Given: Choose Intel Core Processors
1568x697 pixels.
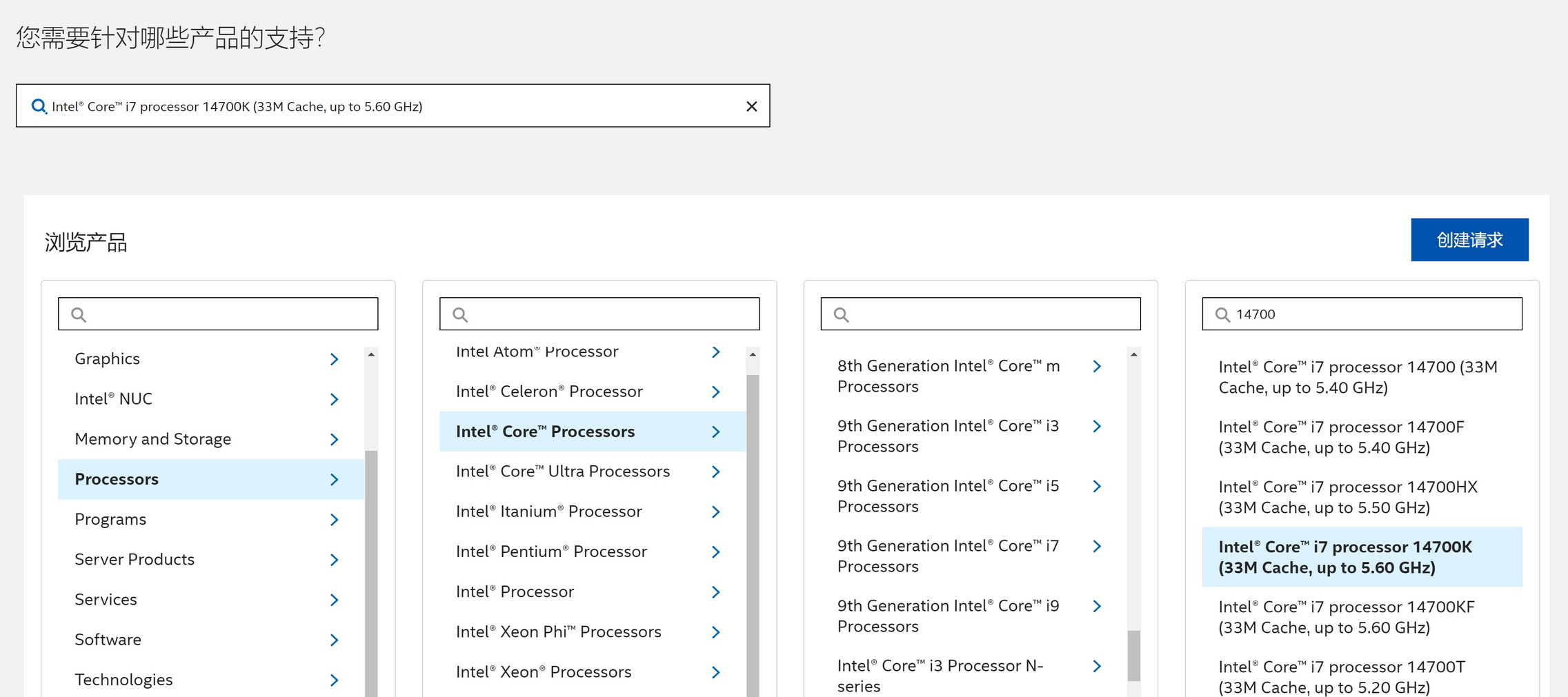Looking at the screenshot, I should click(592, 432).
